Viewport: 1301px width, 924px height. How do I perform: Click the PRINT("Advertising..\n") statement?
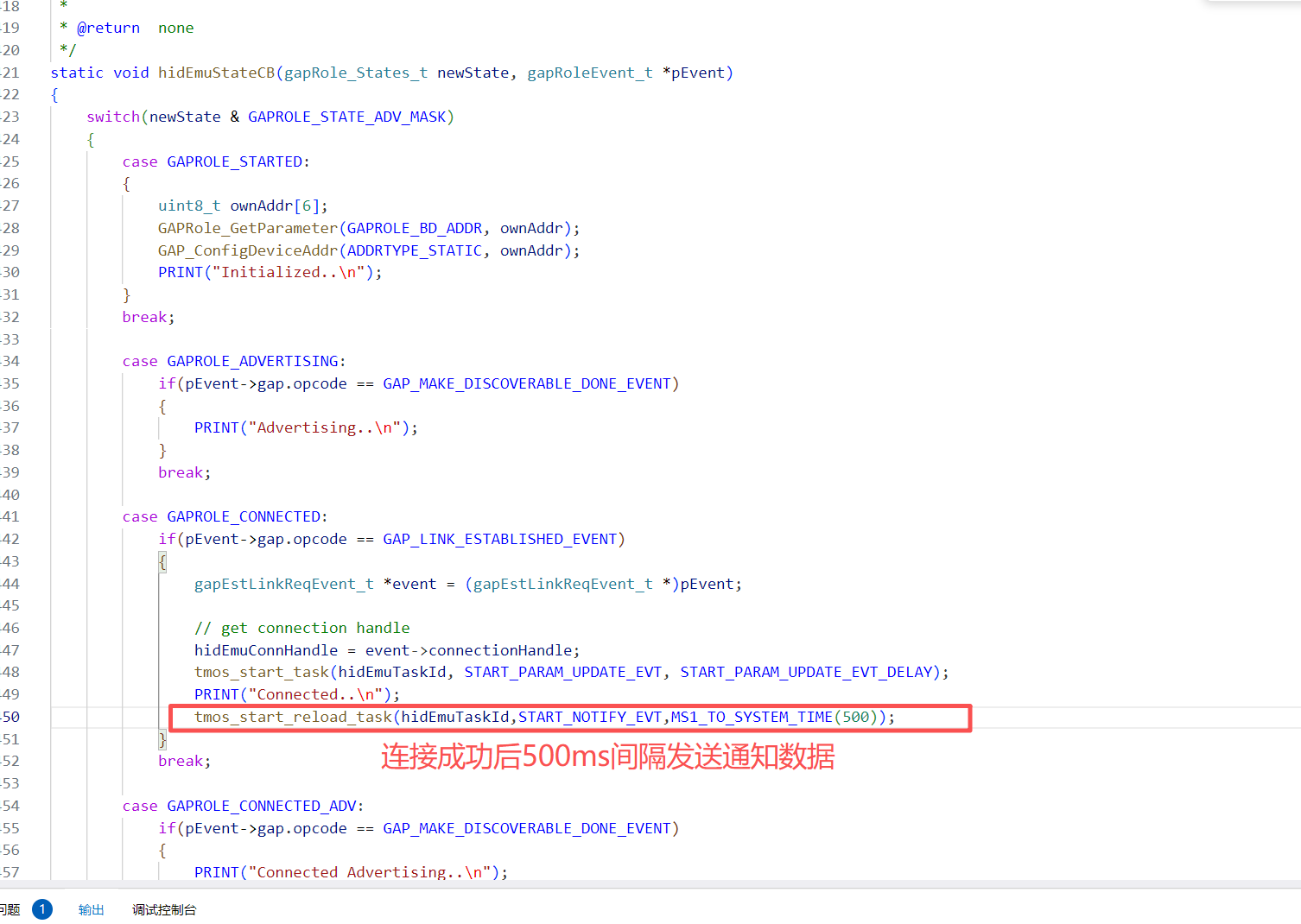pyautogui.click(x=306, y=427)
